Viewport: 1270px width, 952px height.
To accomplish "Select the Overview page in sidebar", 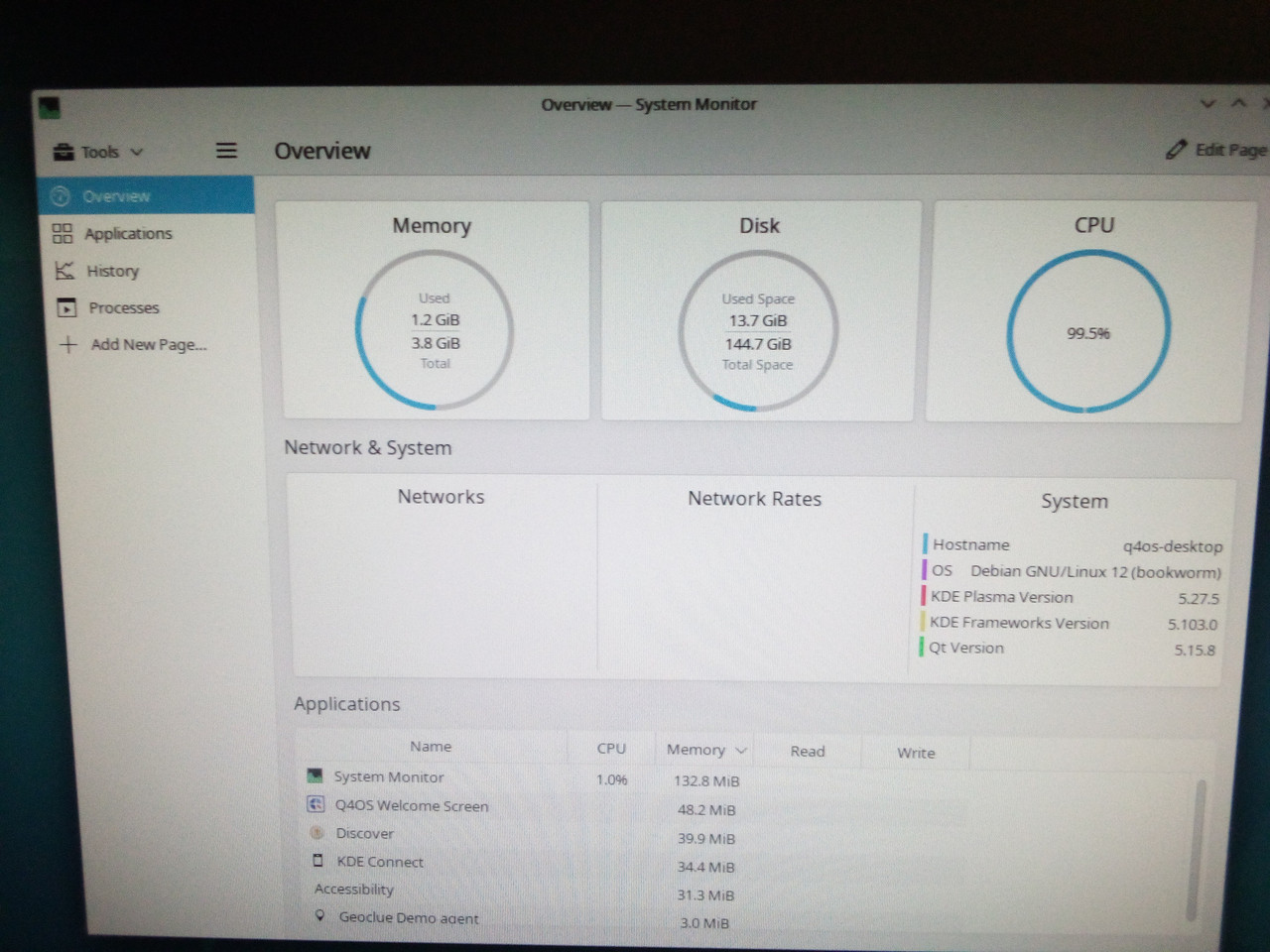I will coord(145,195).
